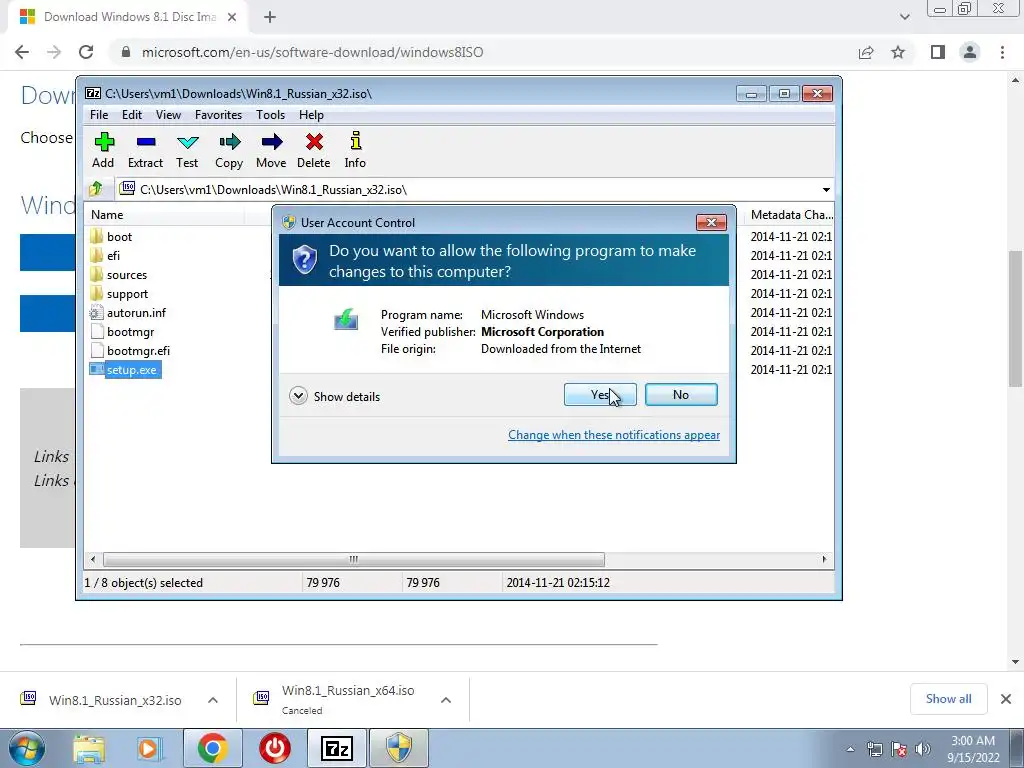Click the Action Center flag tray icon
This screenshot has height=768, width=1024.
(x=899, y=749)
